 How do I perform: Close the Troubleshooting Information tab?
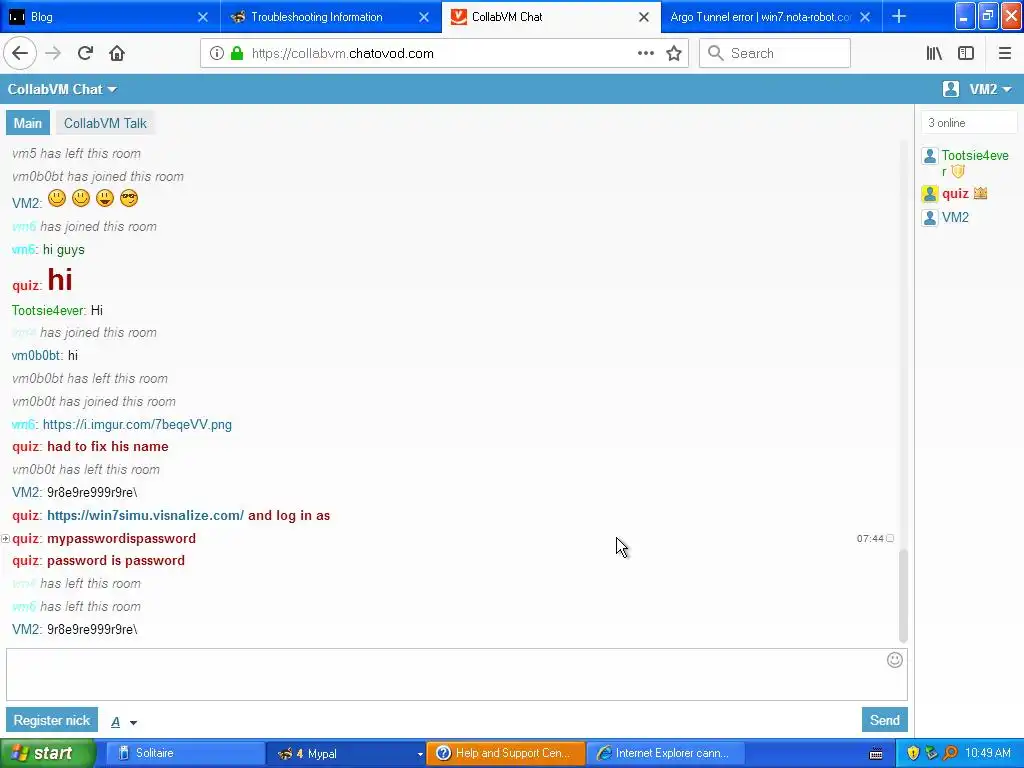(x=424, y=17)
